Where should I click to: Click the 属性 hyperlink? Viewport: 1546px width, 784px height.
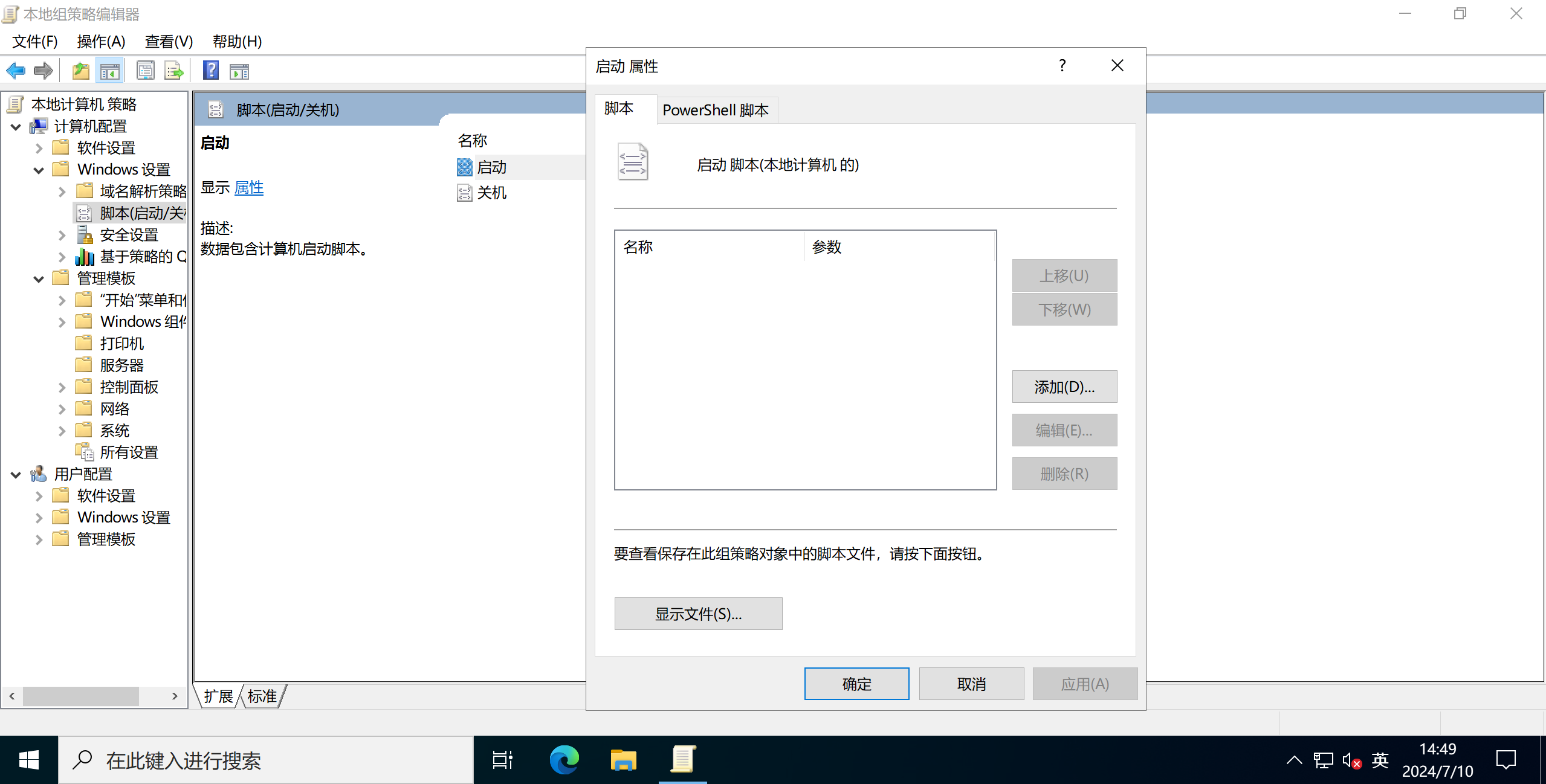click(x=248, y=188)
